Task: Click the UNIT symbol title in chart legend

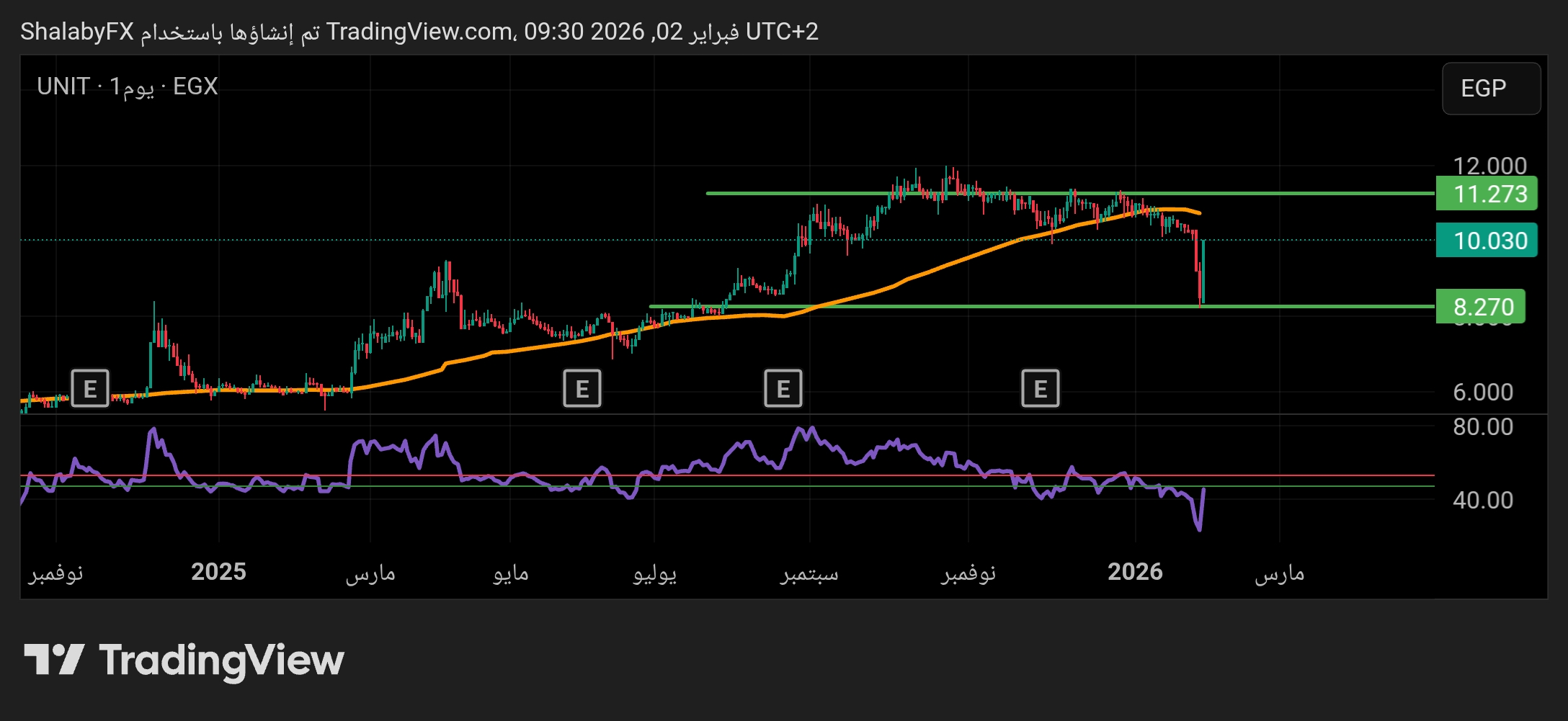Action: (x=63, y=86)
